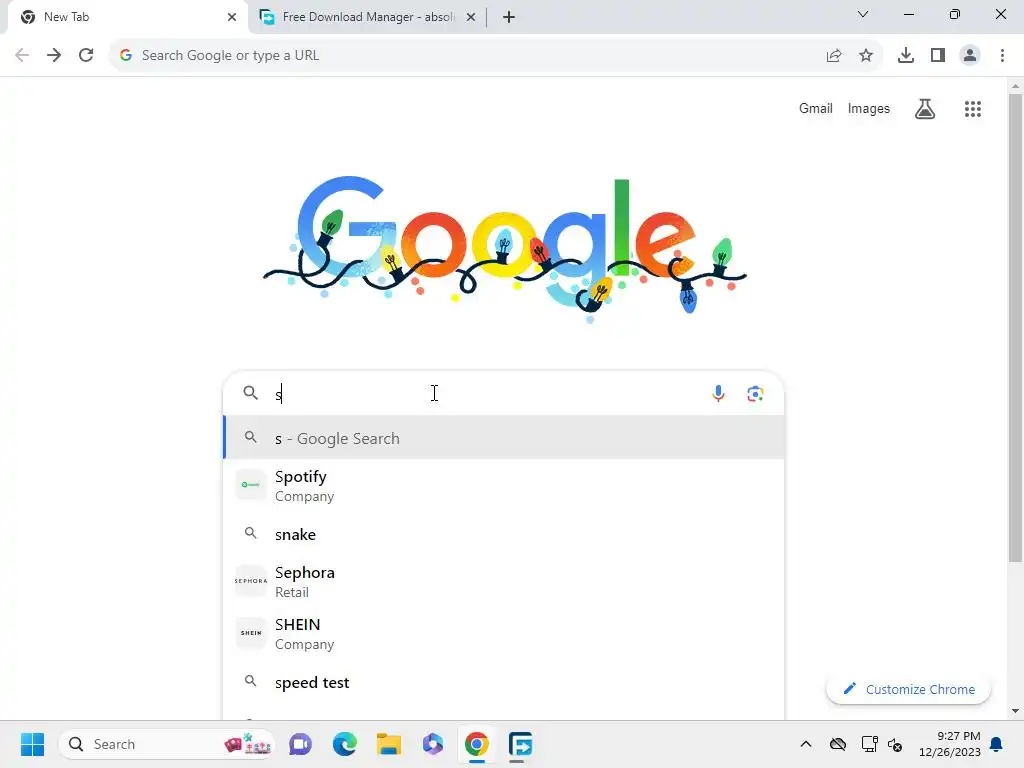Open the Gmail link
1024x768 pixels.
pyautogui.click(x=816, y=108)
